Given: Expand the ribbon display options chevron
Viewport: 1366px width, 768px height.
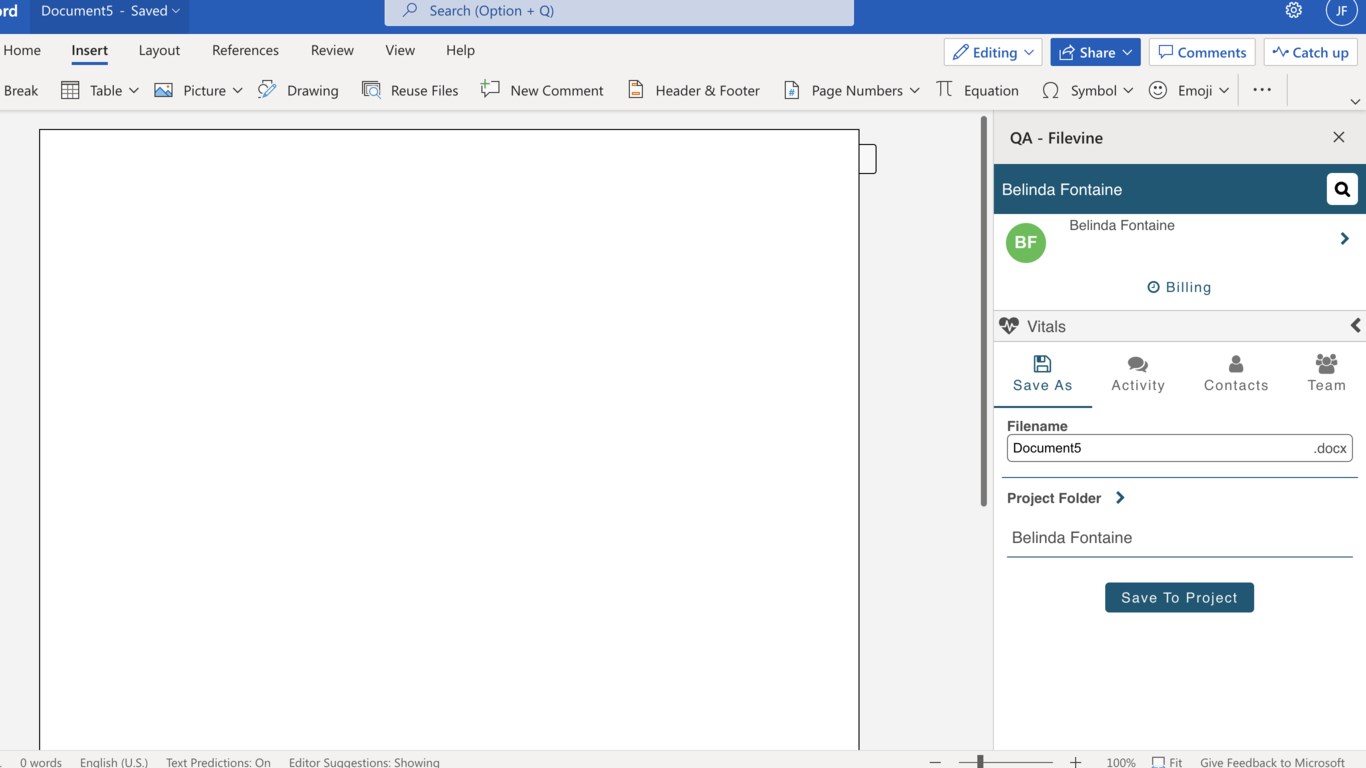Looking at the screenshot, I should [1355, 101].
